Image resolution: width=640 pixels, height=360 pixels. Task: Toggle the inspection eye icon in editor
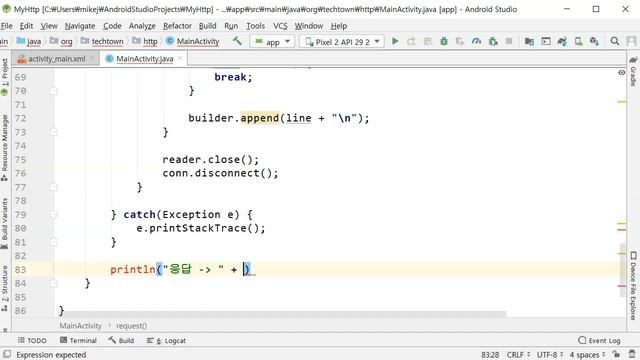click(621, 73)
